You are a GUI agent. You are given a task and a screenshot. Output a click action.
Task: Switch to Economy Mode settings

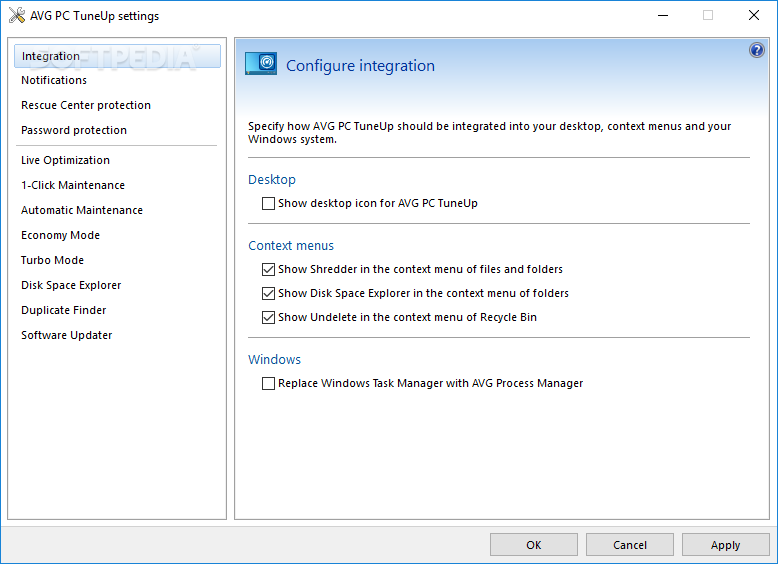click(x=61, y=235)
